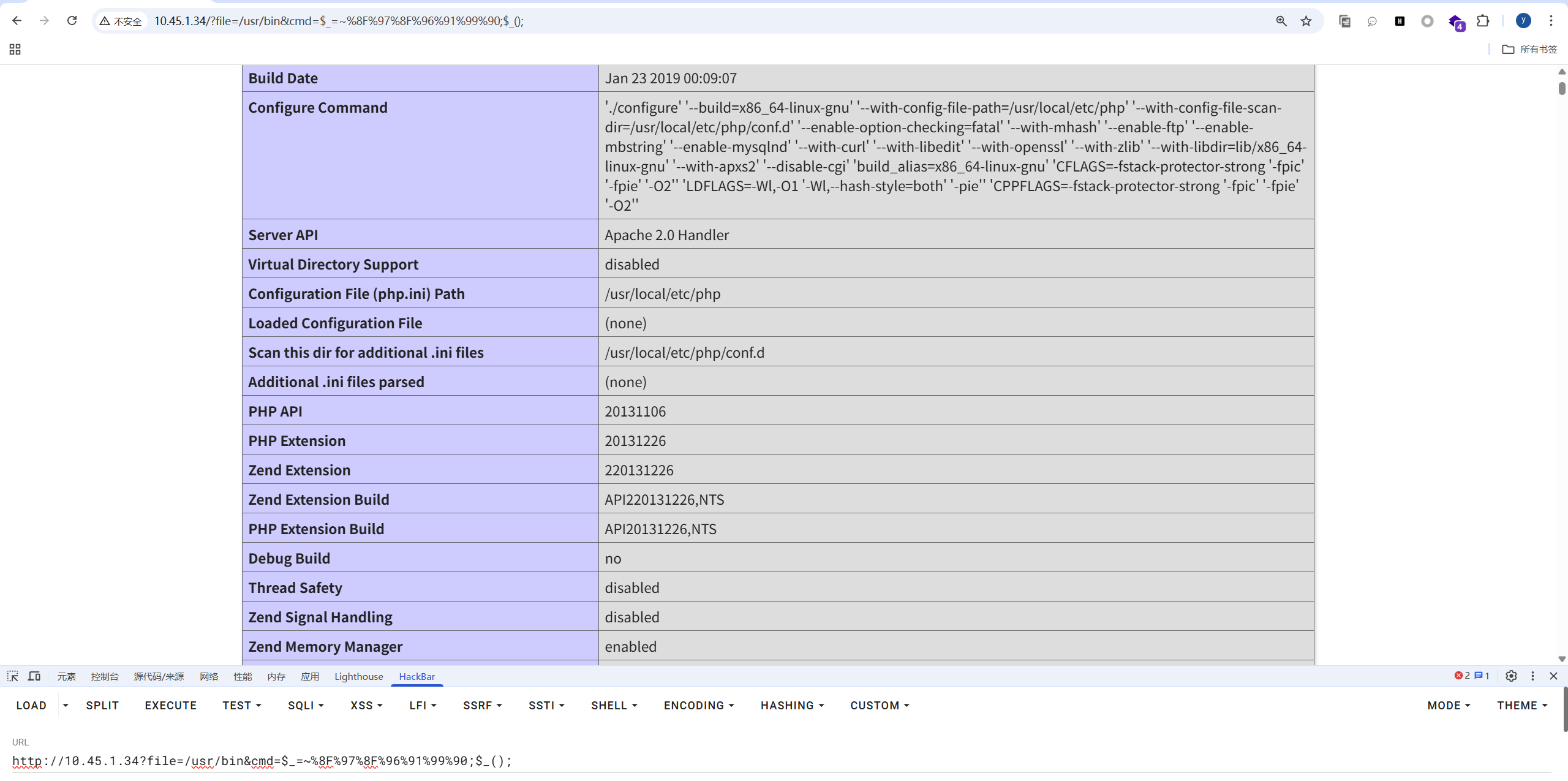The image size is (1568, 781).
Task: Open the DevTools settings gear
Action: (1511, 676)
